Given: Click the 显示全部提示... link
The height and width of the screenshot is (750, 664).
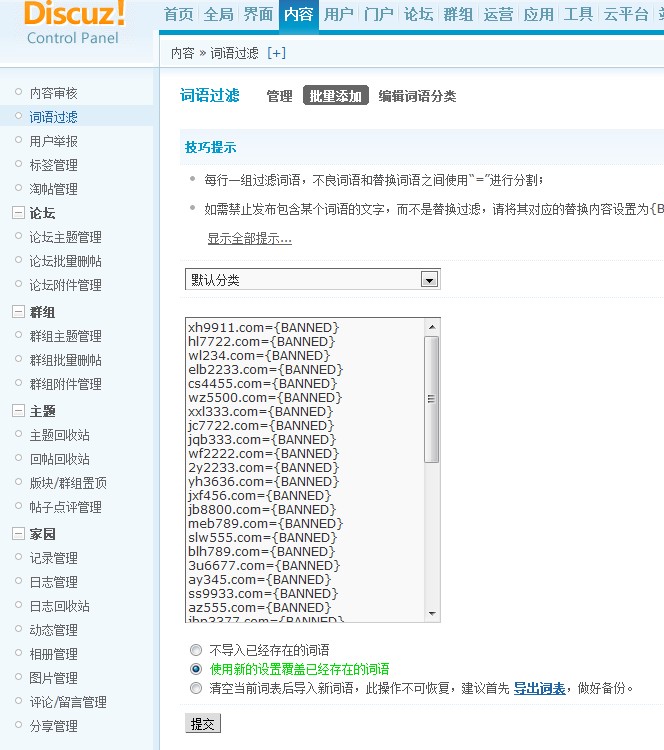Looking at the screenshot, I should tap(250, 238).
